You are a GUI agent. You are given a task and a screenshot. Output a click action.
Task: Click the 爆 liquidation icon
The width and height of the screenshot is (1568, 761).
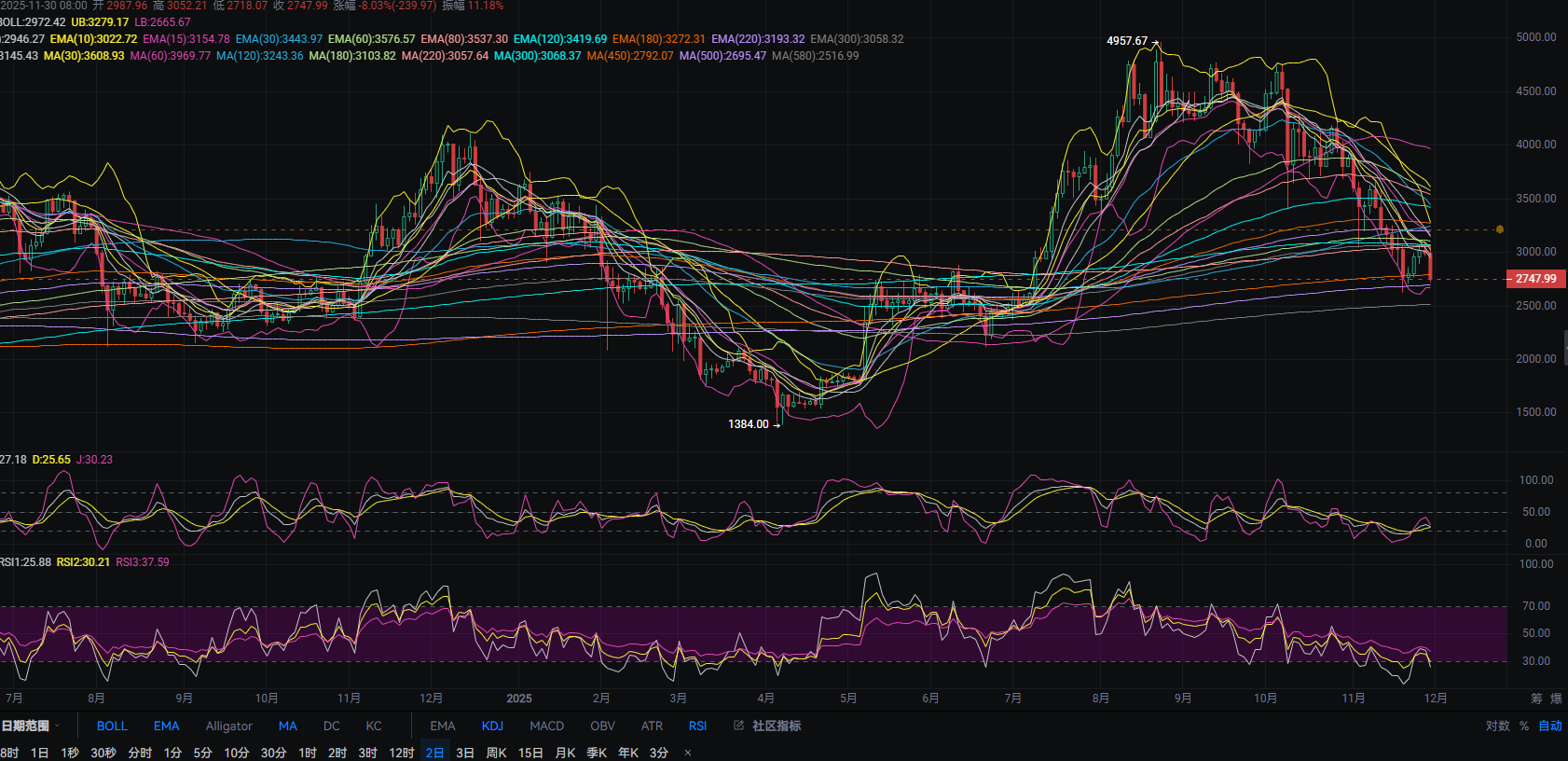click(x=1556, y=699)
